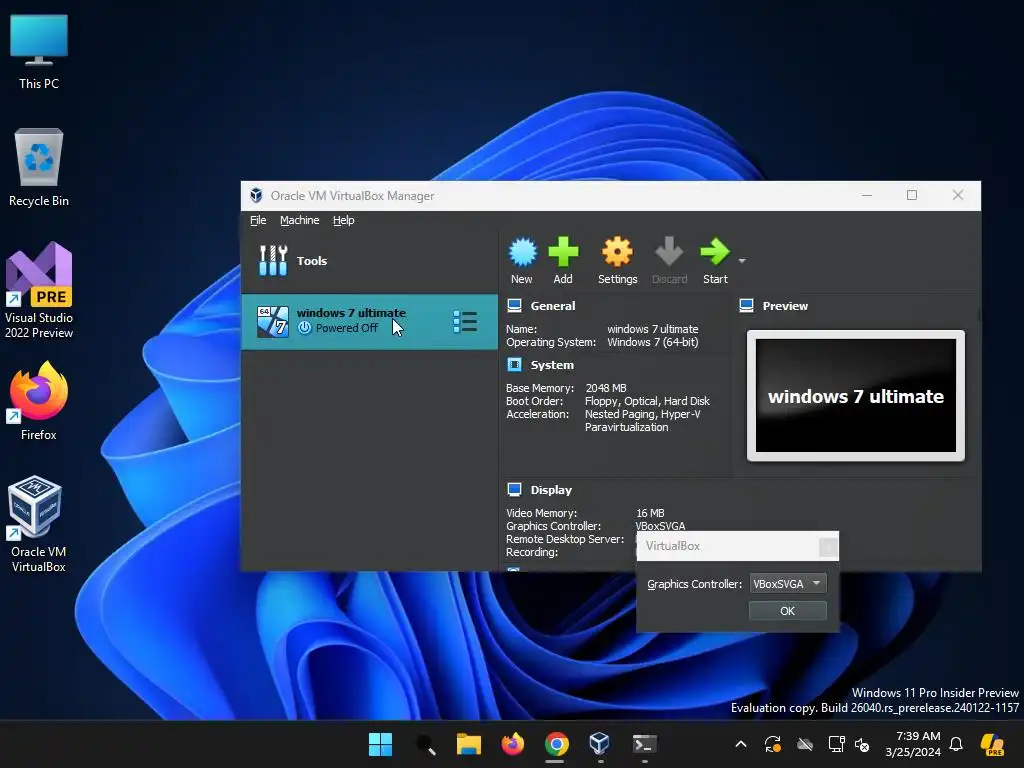Click the Powered Off status text
Image resolution: width=1024 pixels, height=768 pixels.
(x=346, y=328)
